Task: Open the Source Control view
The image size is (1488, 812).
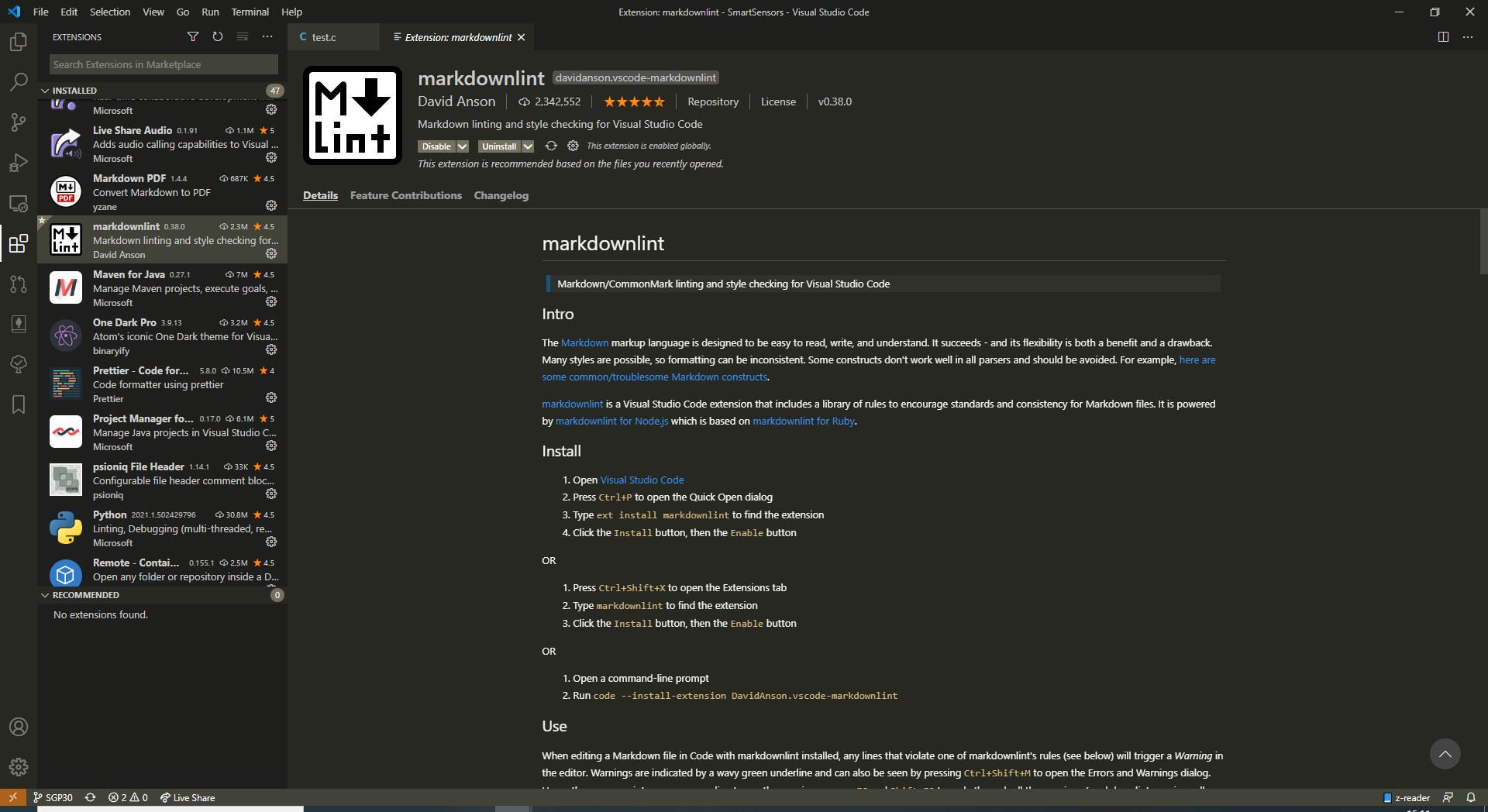Action: click(19, 122)
